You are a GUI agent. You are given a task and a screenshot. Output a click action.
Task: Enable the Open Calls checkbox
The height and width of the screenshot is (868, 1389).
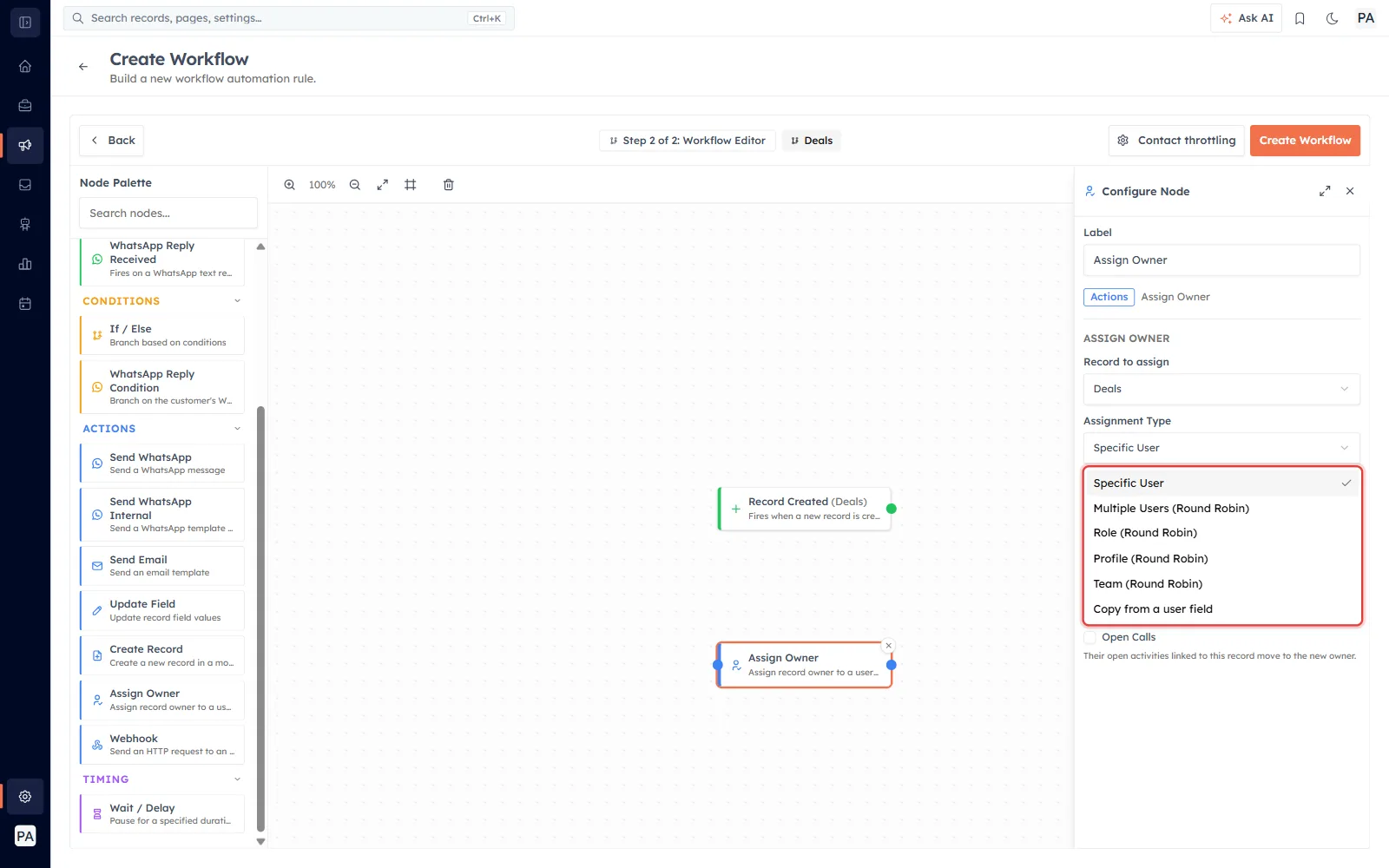[x=1089, y=637]
